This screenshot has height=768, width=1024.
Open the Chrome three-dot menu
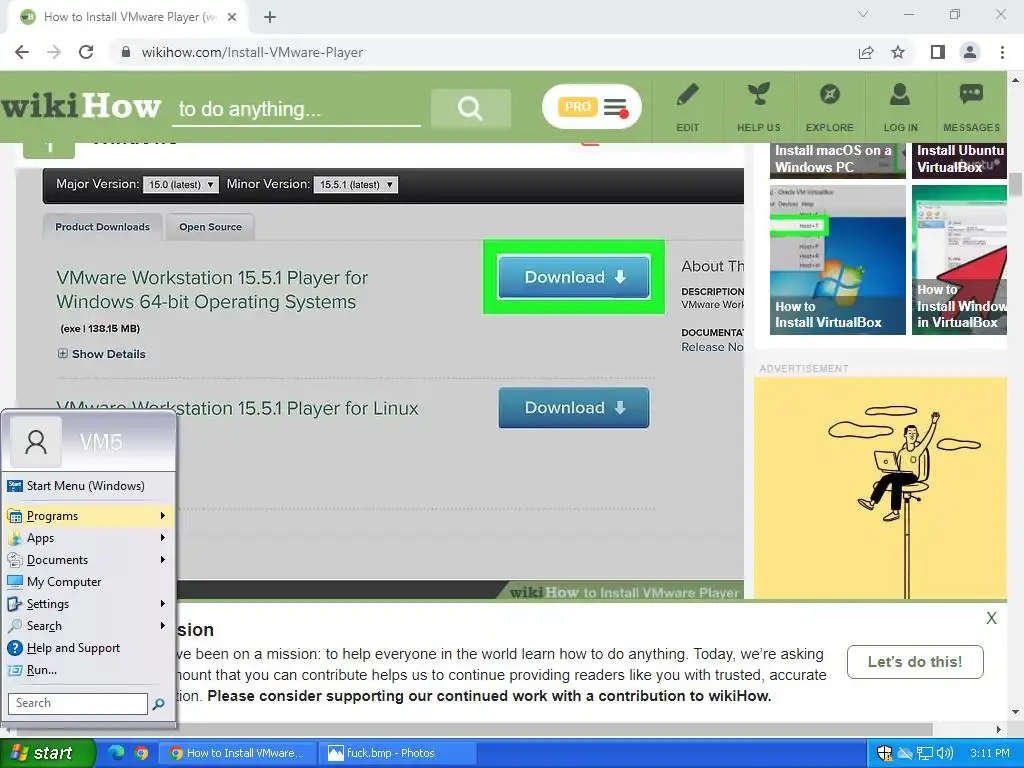(1002, 52)
